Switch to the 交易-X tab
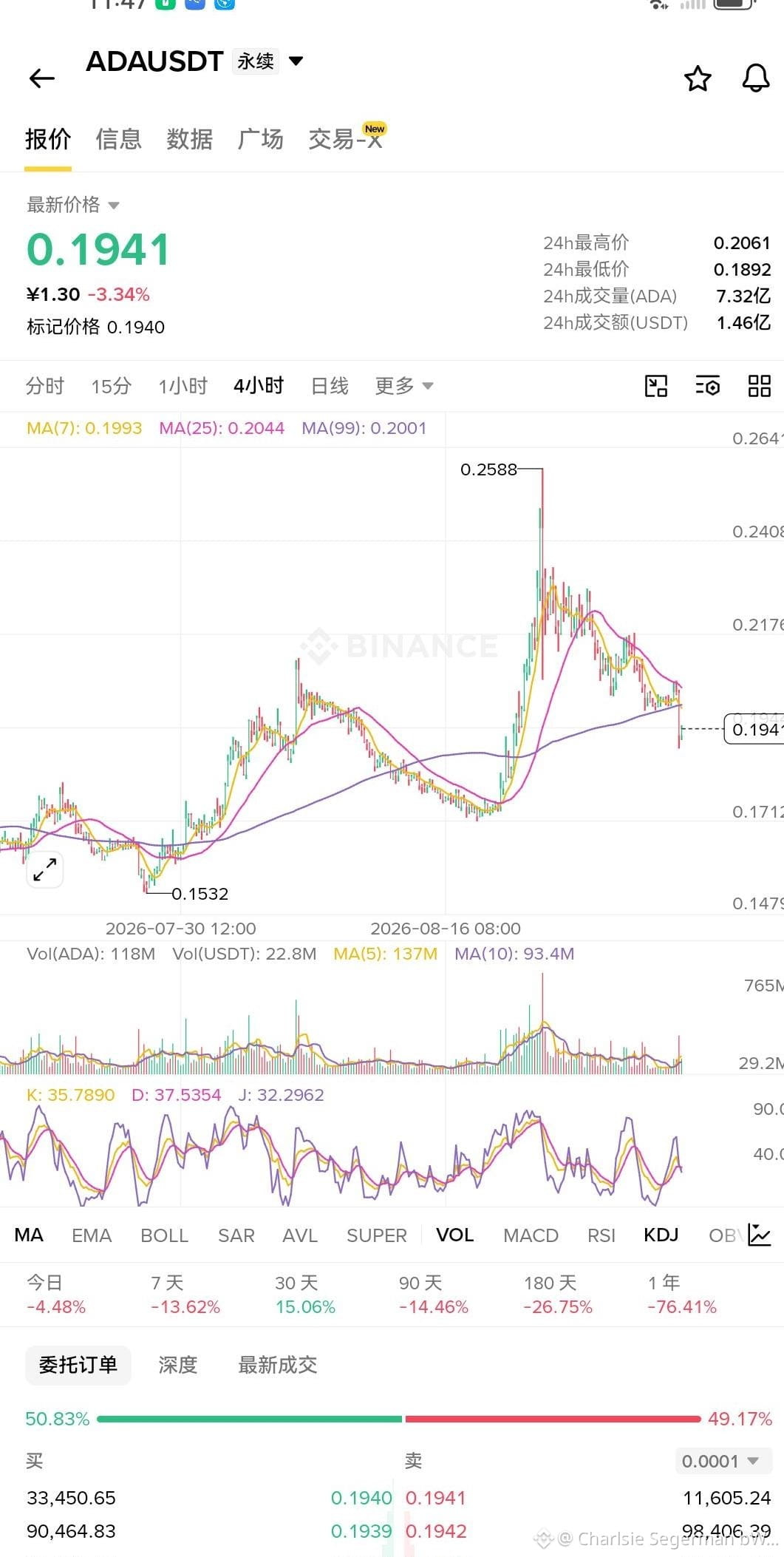This screenshot has width=784, height=1557. point(346,139)
